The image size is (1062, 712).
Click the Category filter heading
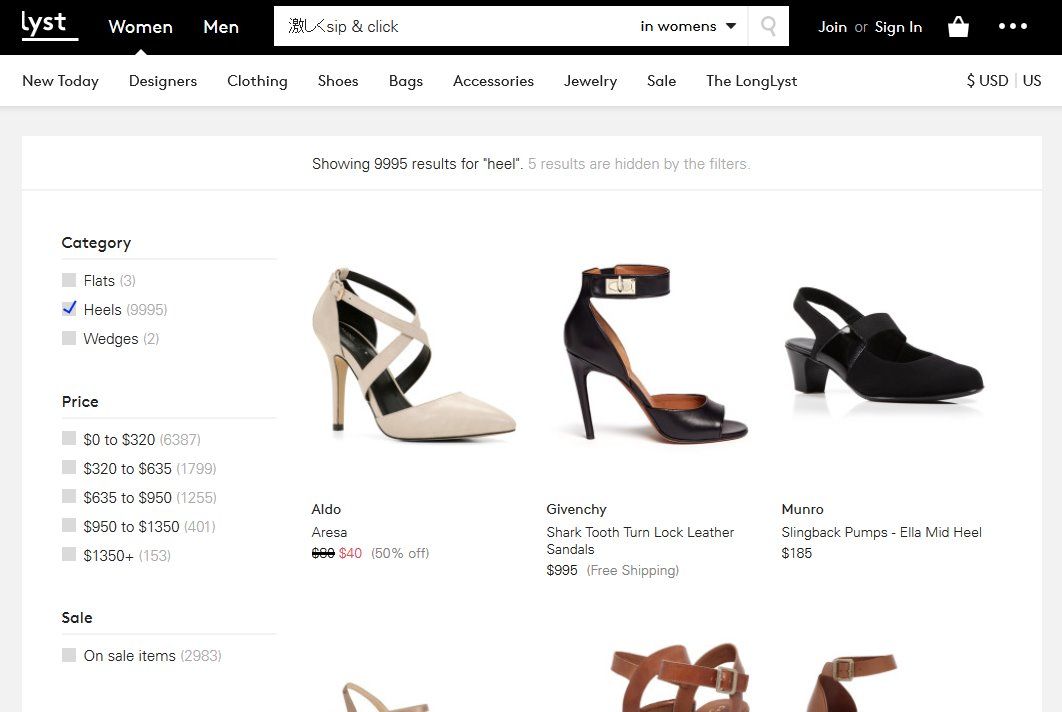click(x=96, y=243)
